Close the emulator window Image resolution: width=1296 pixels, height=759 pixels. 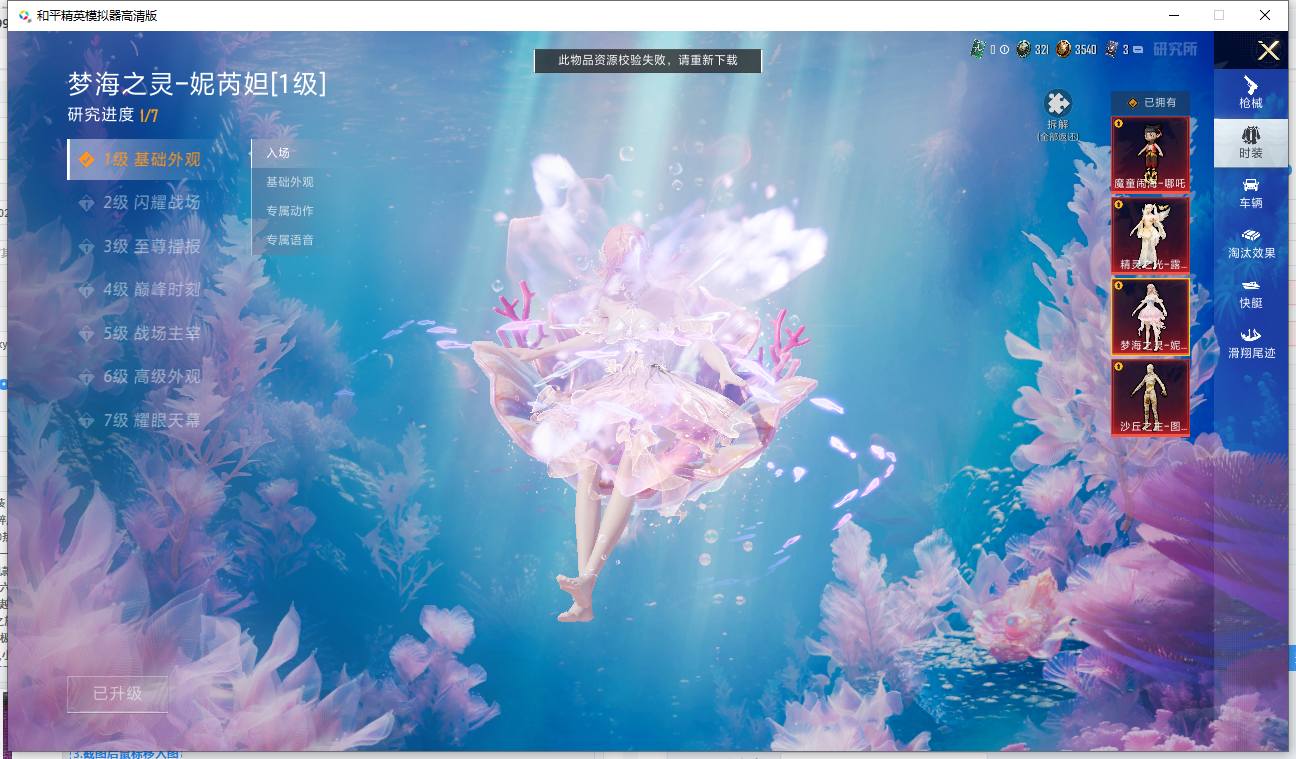pos(1265,15)
